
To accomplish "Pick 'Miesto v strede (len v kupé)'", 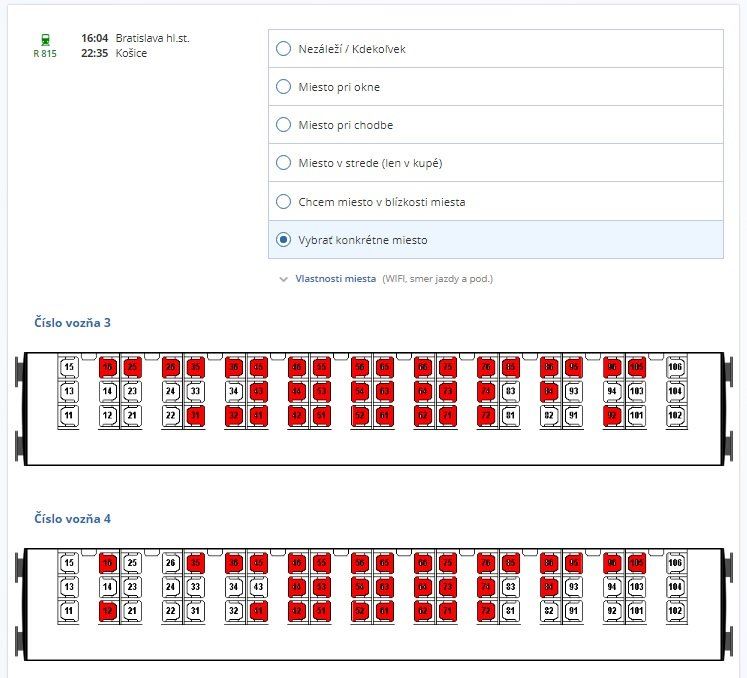I will point(283,163).
